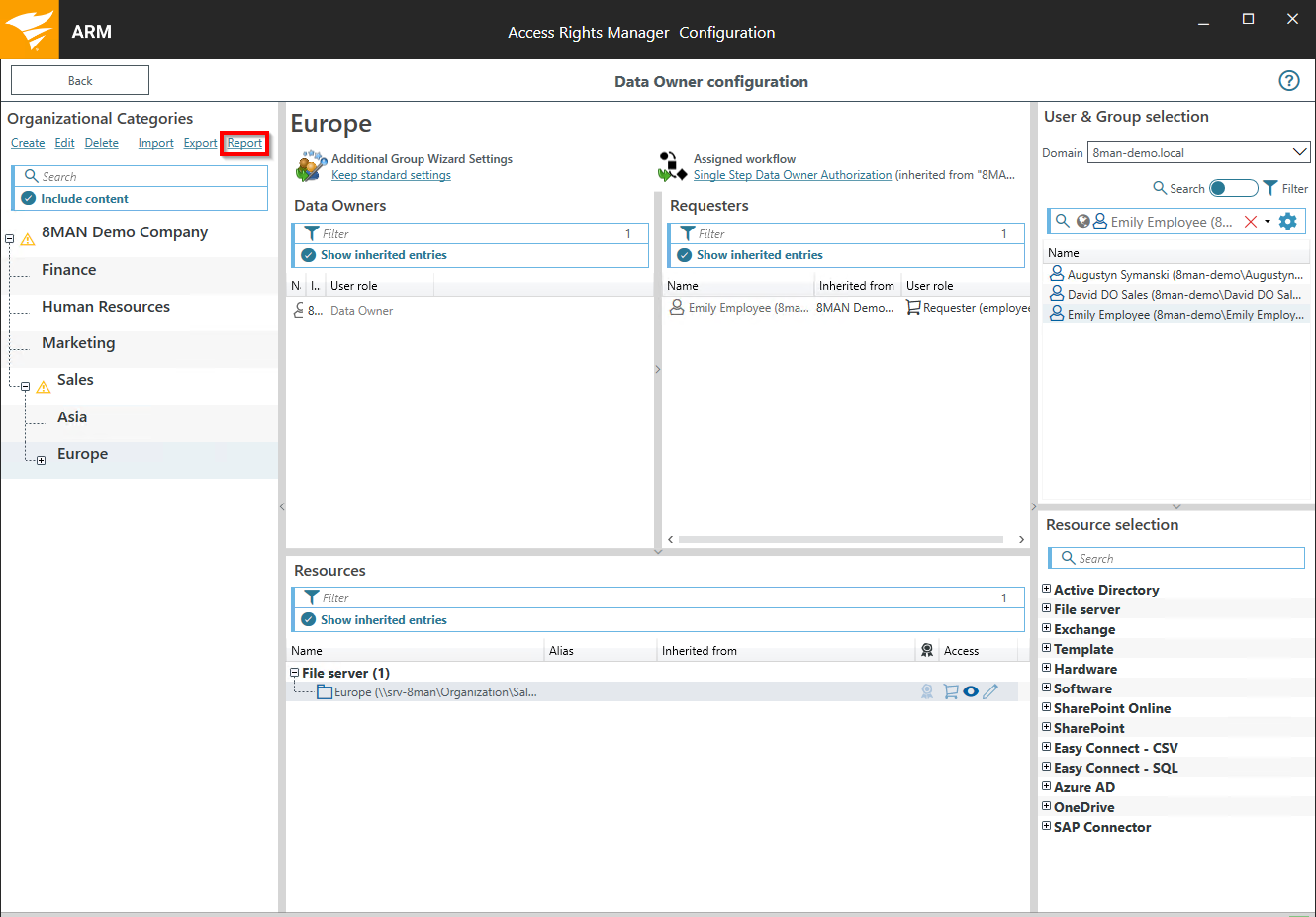The height and width of the screenshot is (917, 1316).
Task: Click the help question mark icon
Action: (x=1288, y=81)
